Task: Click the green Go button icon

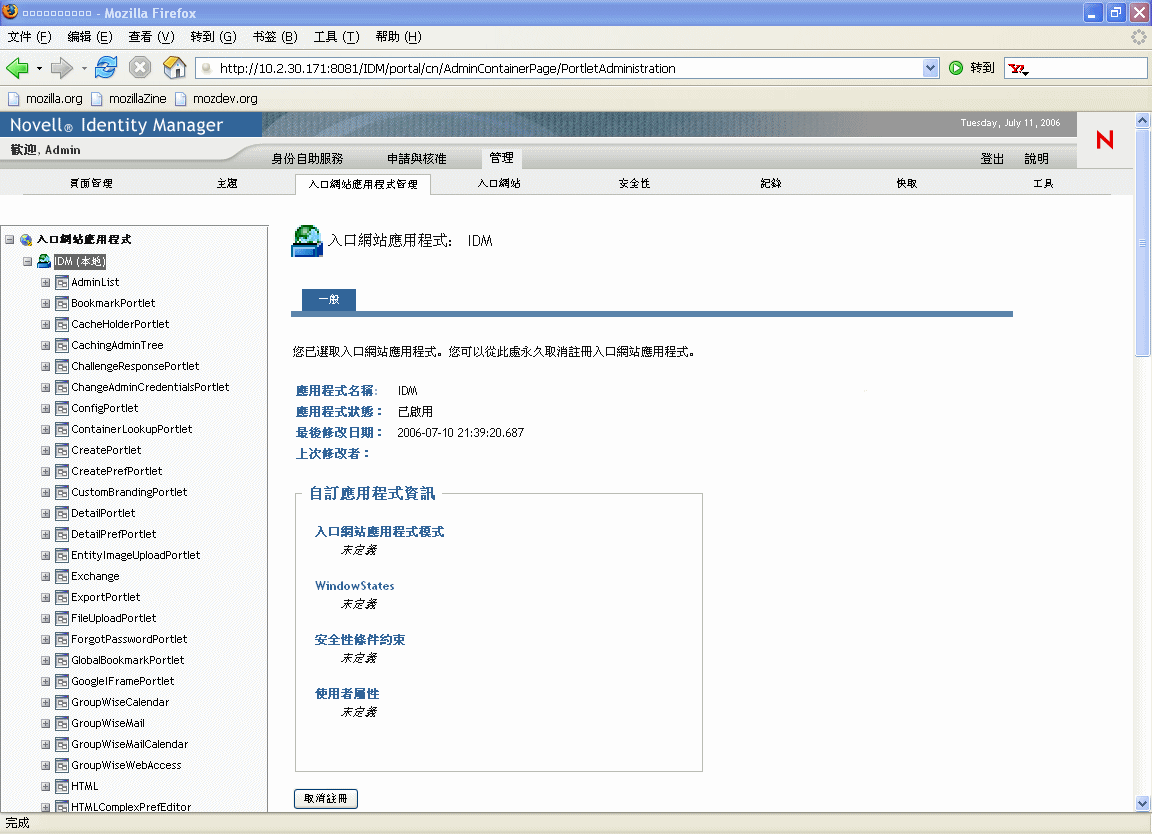Action: (x=956, y=68)
